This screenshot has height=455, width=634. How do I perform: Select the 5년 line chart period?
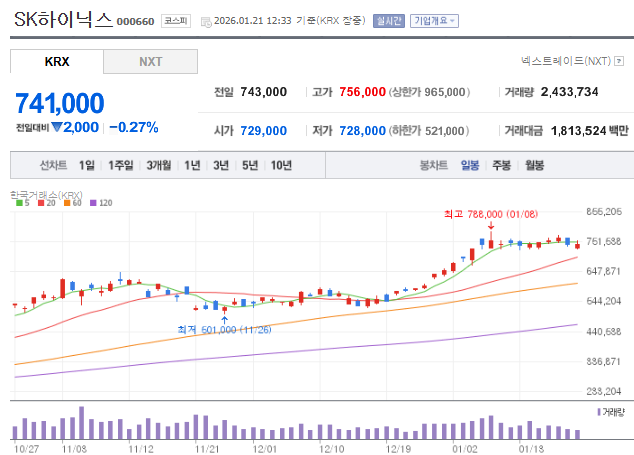pos(250,165)
